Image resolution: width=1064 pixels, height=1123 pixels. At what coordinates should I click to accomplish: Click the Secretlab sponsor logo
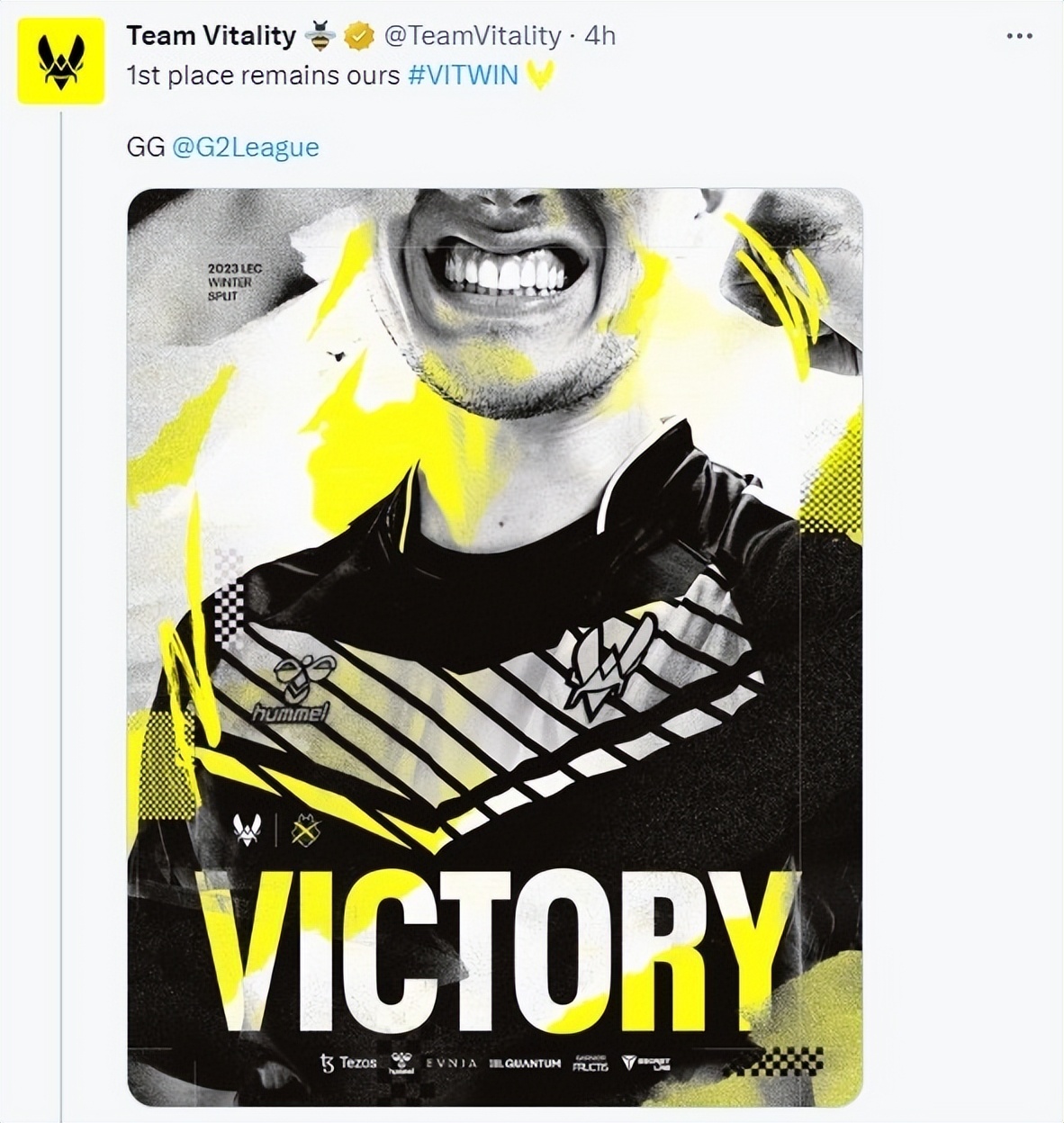click(645, 1064)
